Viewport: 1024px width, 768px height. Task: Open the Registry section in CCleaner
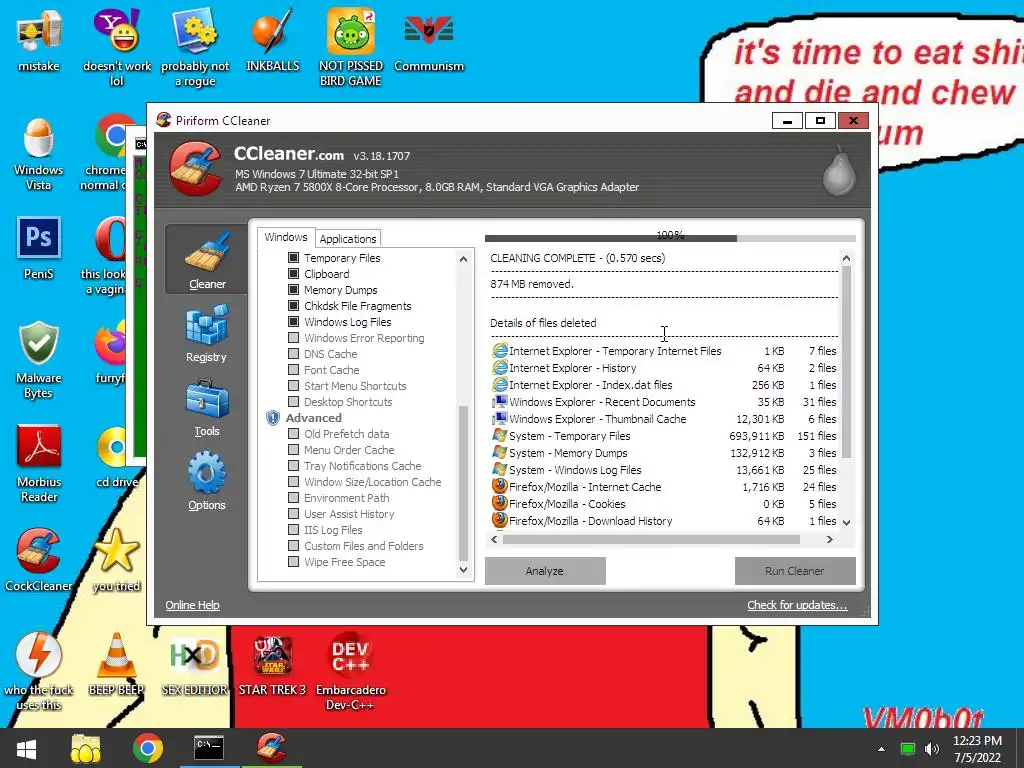tap(206, 333)
